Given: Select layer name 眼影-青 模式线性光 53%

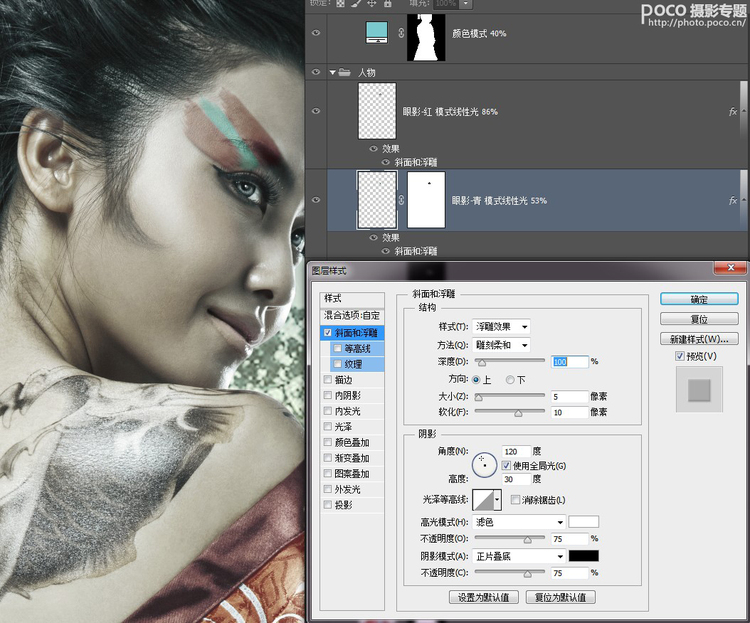Looking at the screenshot, I should tap(499, 200).
